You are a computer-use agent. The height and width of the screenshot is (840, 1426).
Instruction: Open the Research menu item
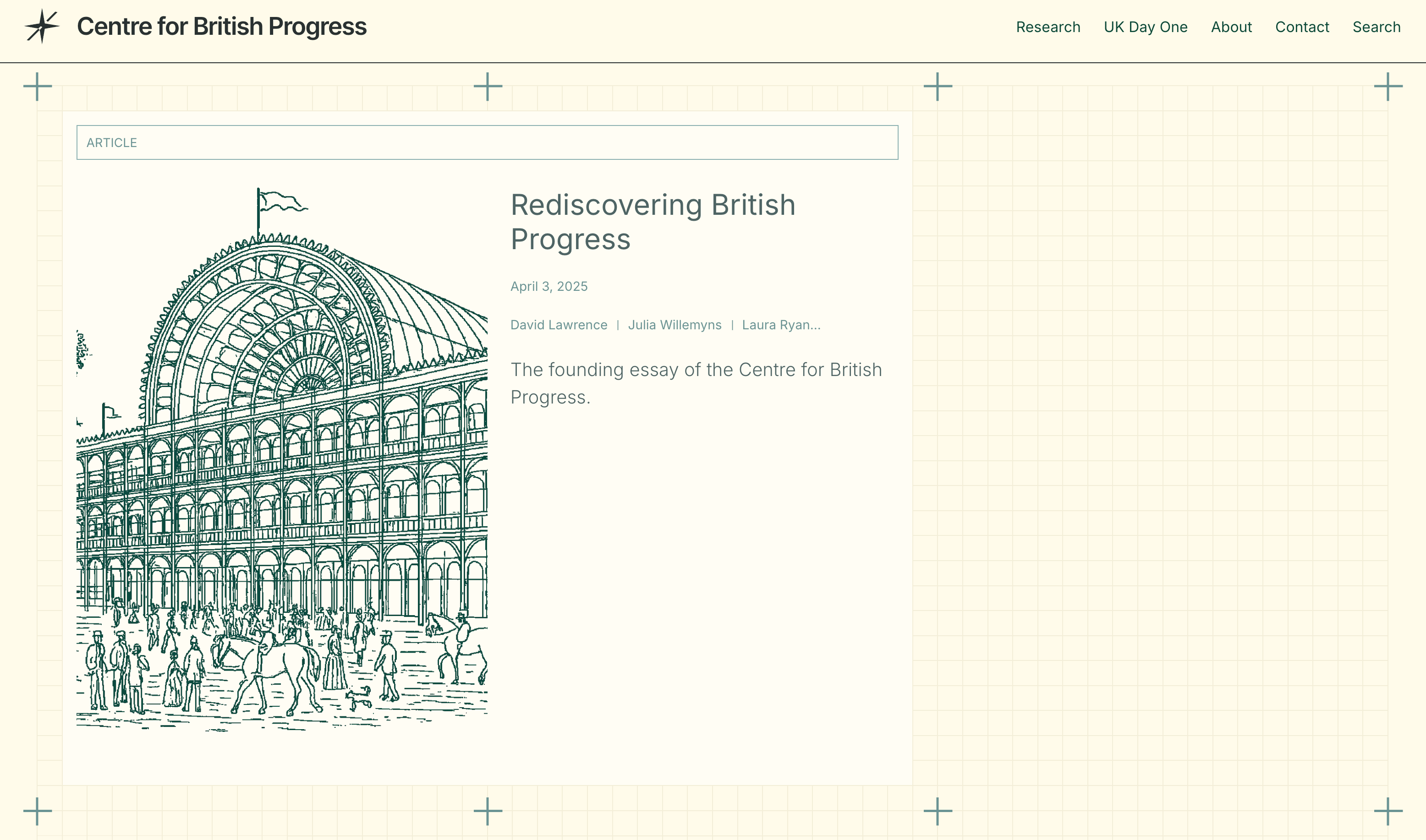[x=1048, y=27]
